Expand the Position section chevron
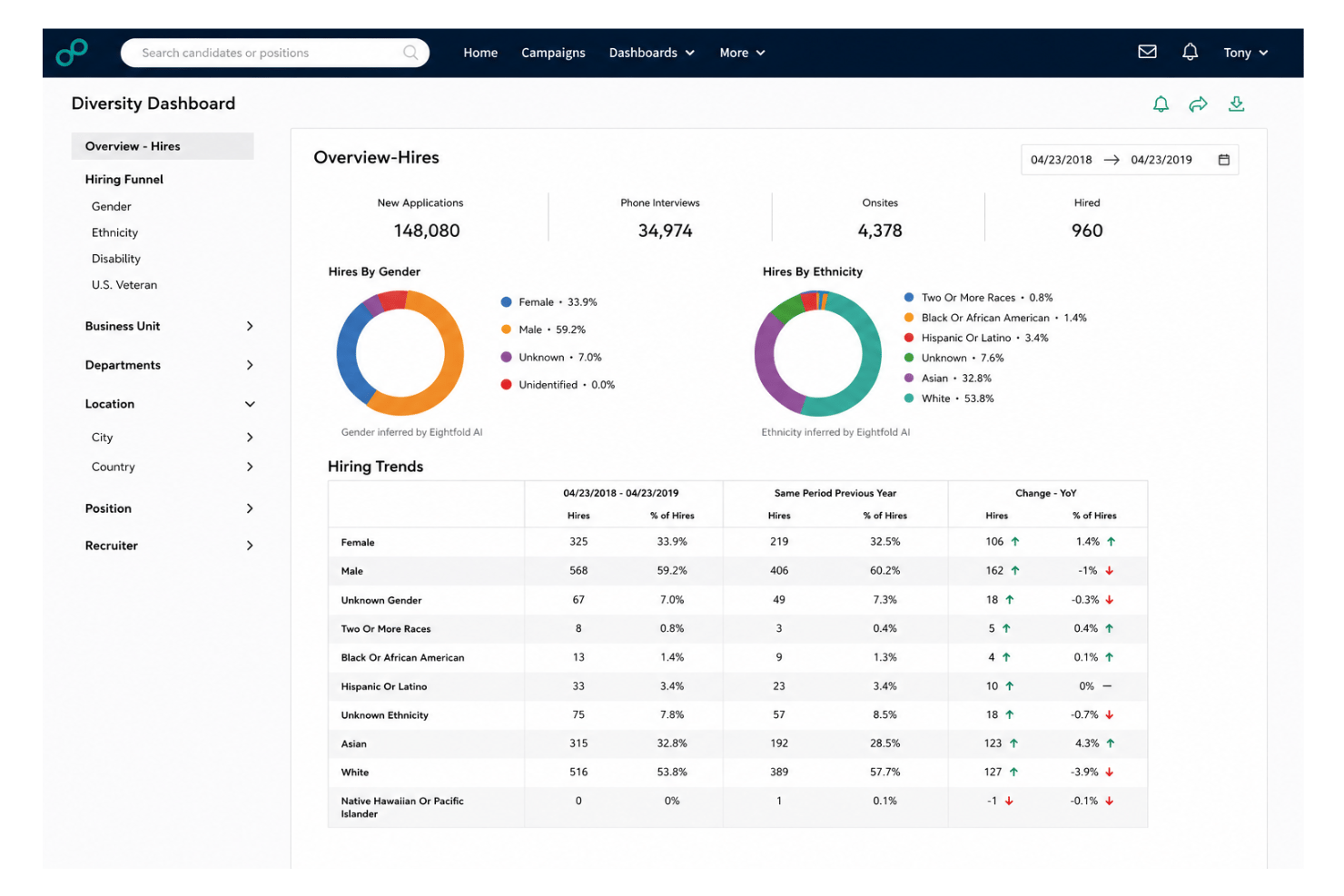 pos(250,508)
